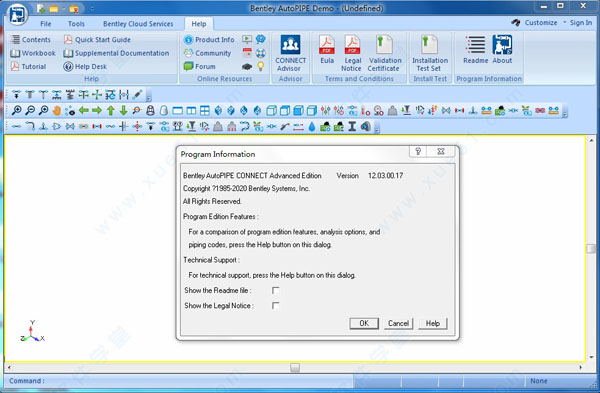
Task: Click the green up arrow icon
Action: 111,111
